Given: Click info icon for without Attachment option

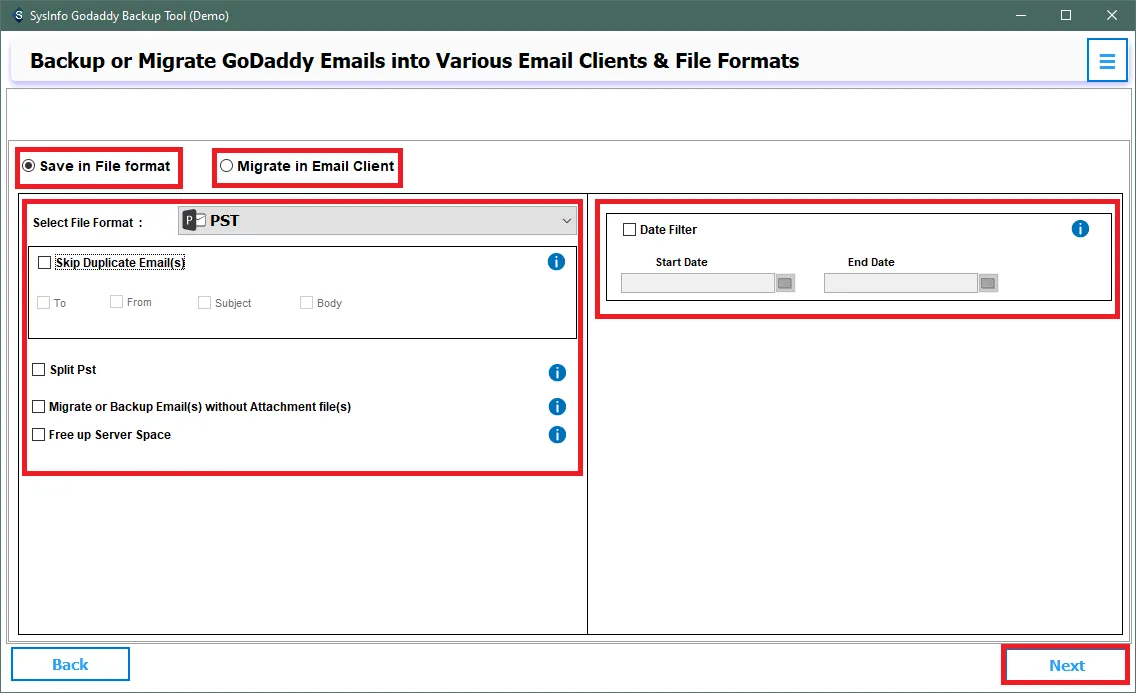Looking at the screenshot, I should coord(556,406).
